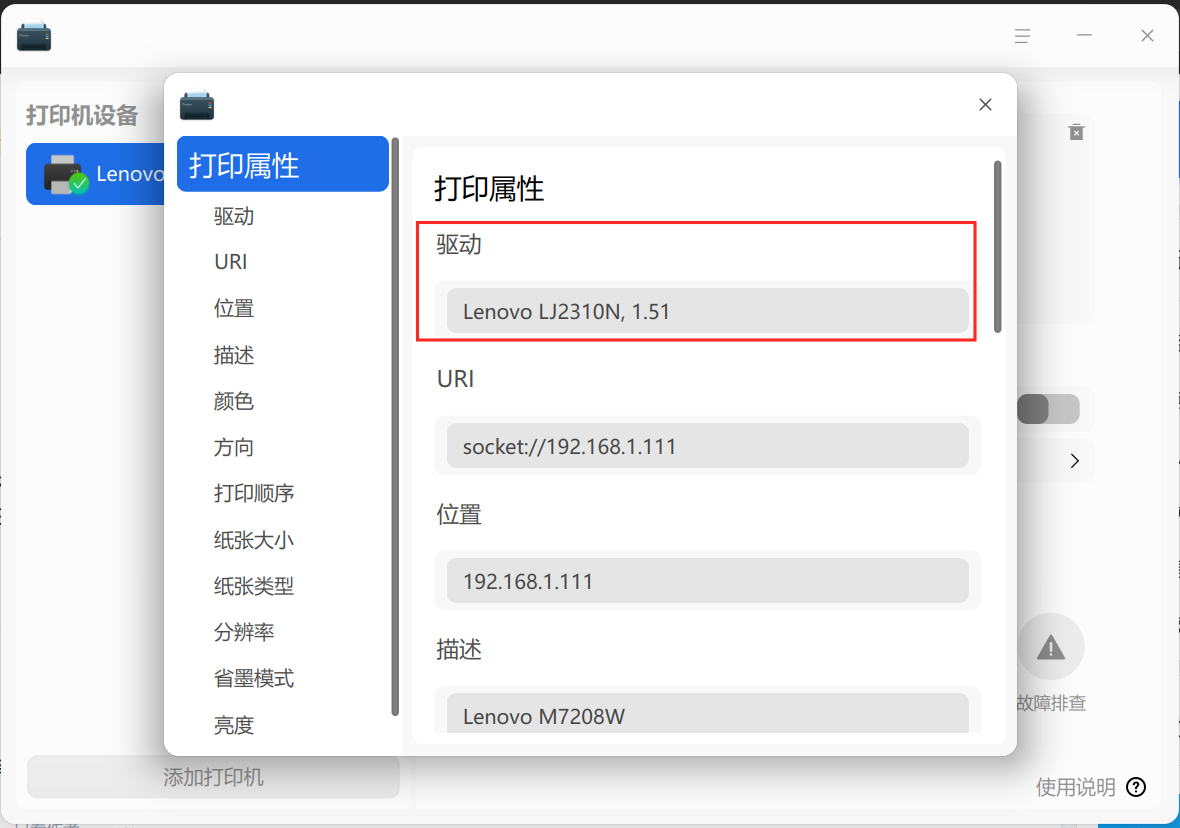The width and height of the screenshot is (1180, 828).
Task: Jump to 方向 in the sidebar
Action: (234, 448)
